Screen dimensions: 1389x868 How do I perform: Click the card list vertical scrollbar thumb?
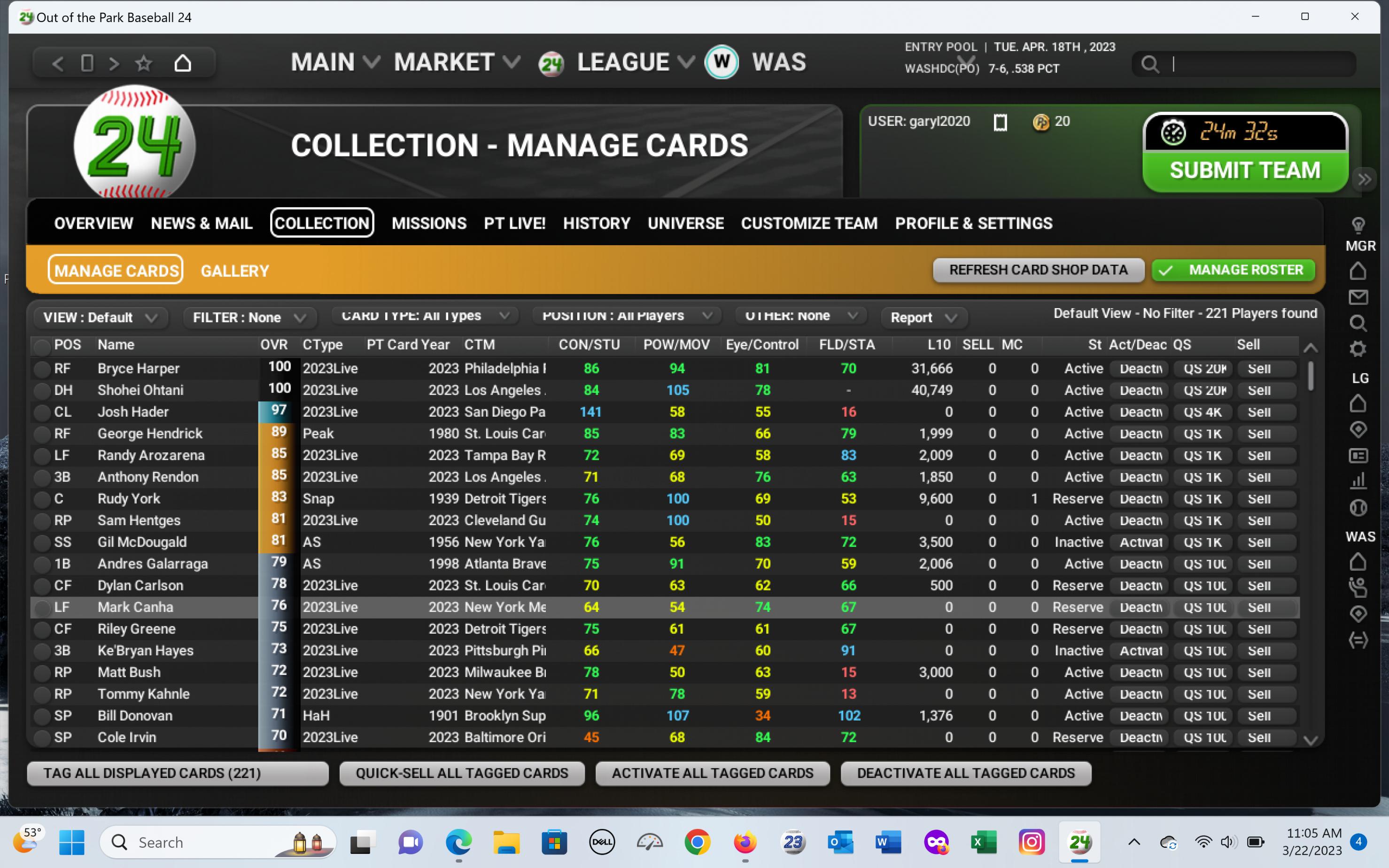point(1311,376)
